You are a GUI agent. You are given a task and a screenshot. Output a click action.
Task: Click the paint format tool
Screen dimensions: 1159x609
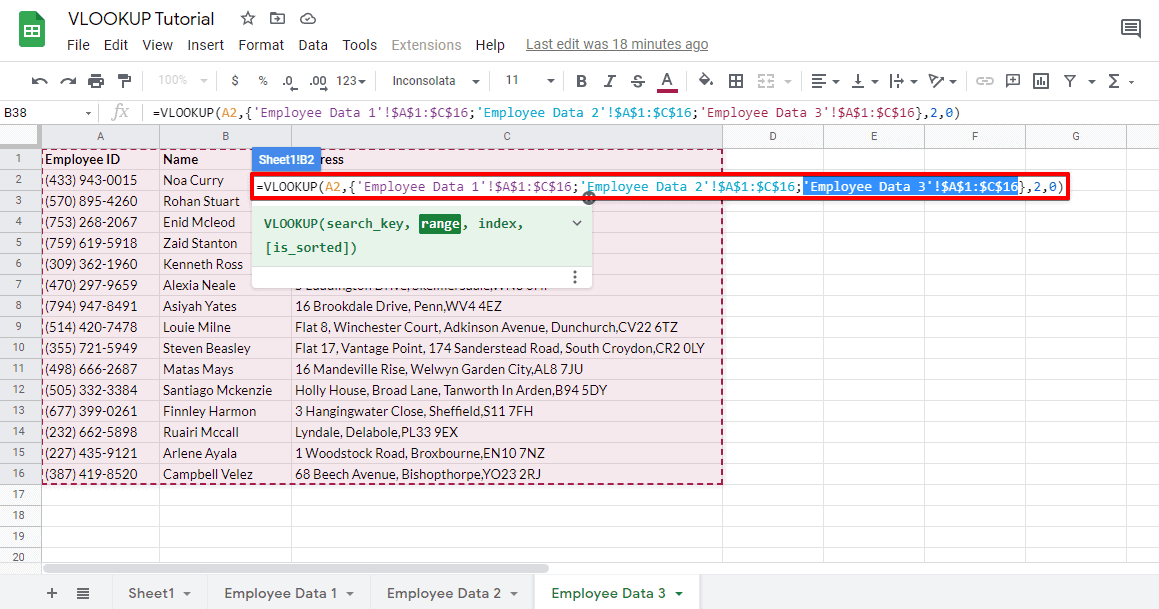pyautogui.click(x=125, y=80)
